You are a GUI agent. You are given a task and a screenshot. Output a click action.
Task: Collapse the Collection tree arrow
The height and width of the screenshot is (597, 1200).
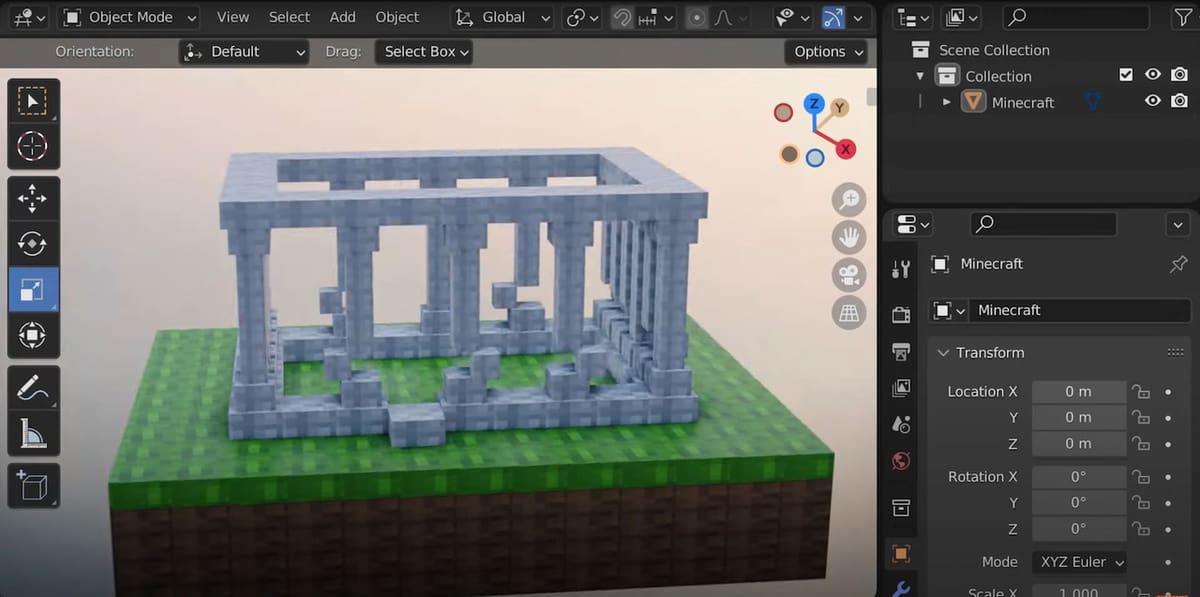920,76
